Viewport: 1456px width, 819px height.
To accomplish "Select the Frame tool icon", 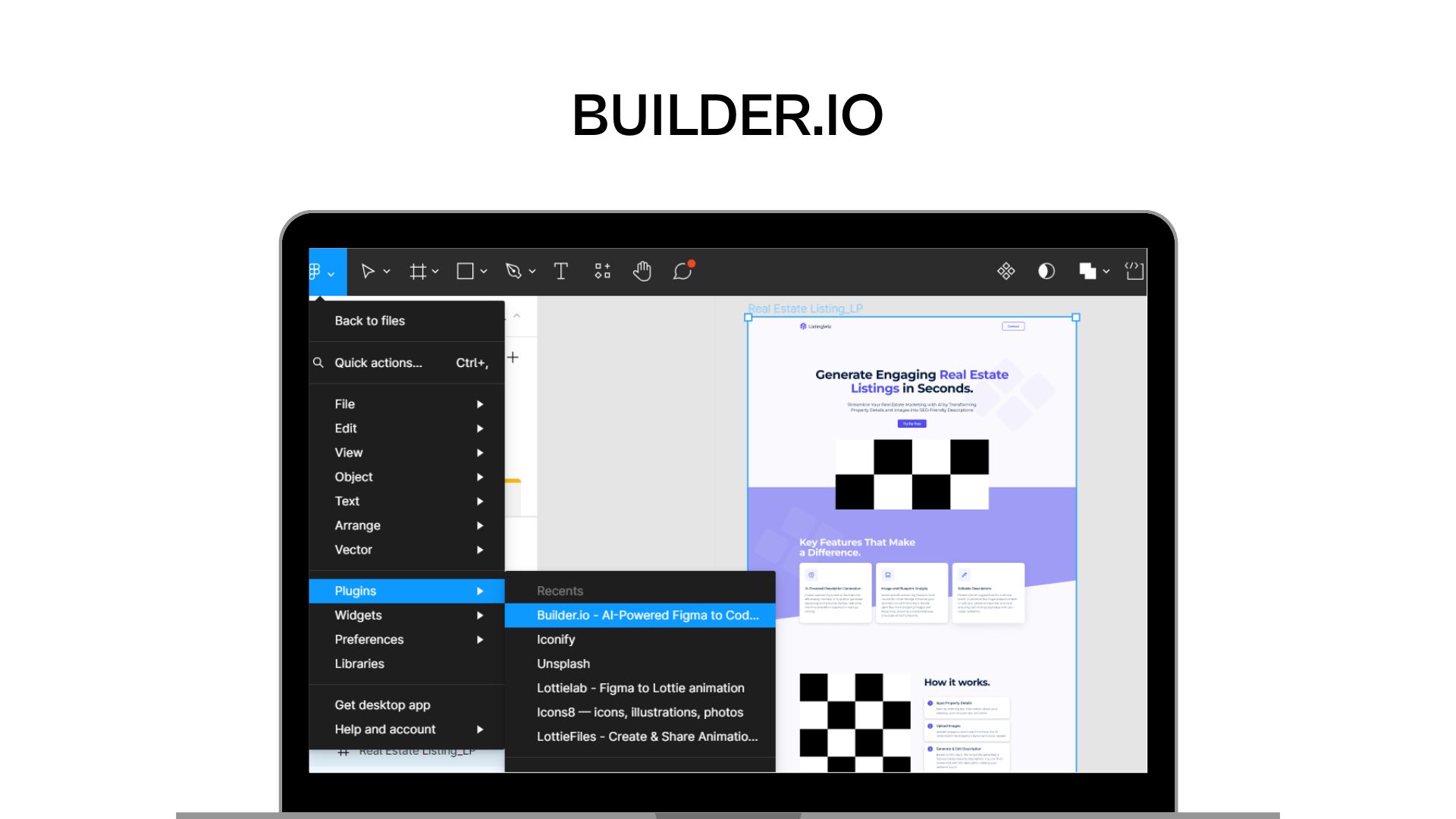I will 417,271.
